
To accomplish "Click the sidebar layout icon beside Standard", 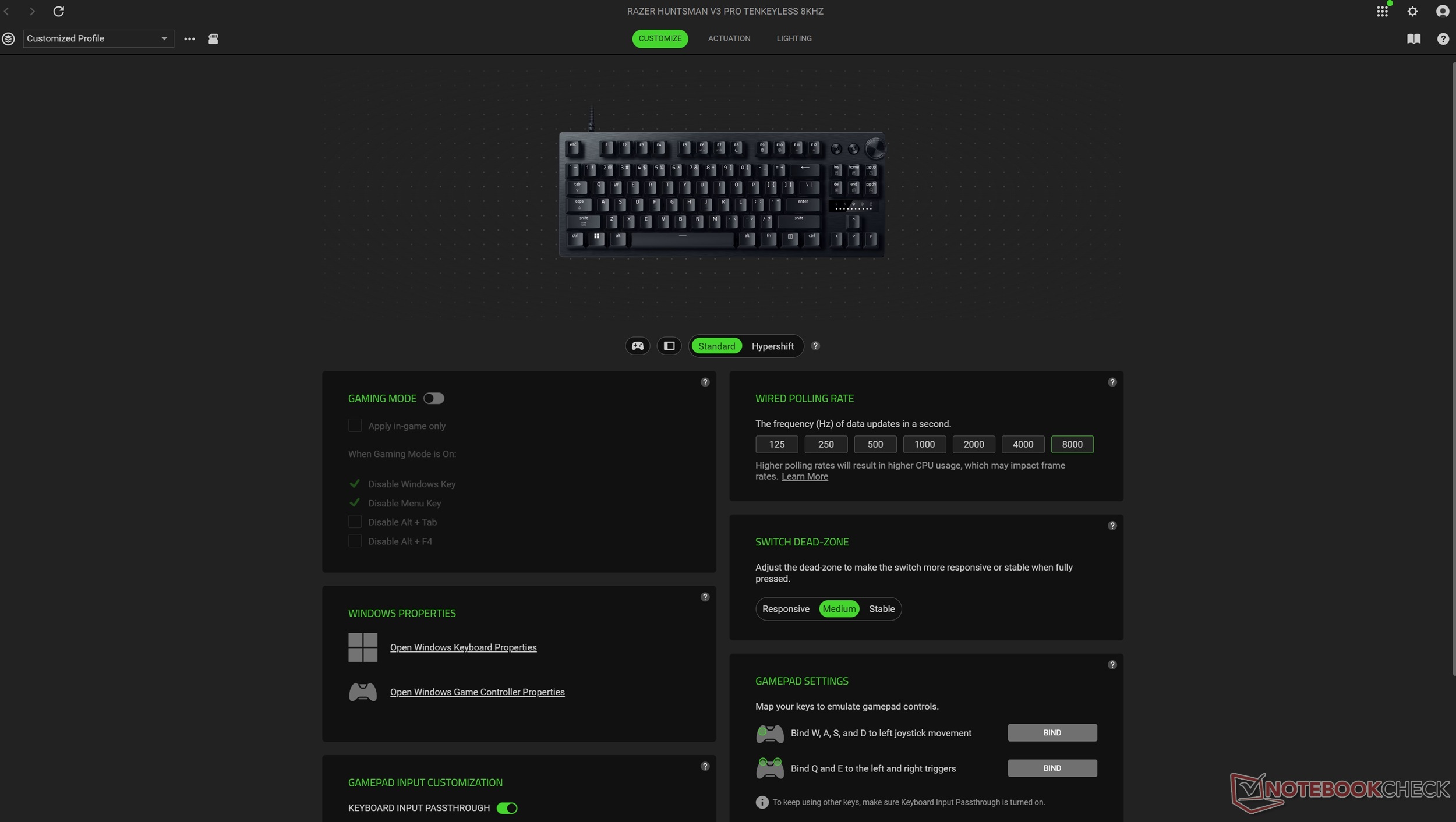I will pyautogui.click(x=669, y=346).
